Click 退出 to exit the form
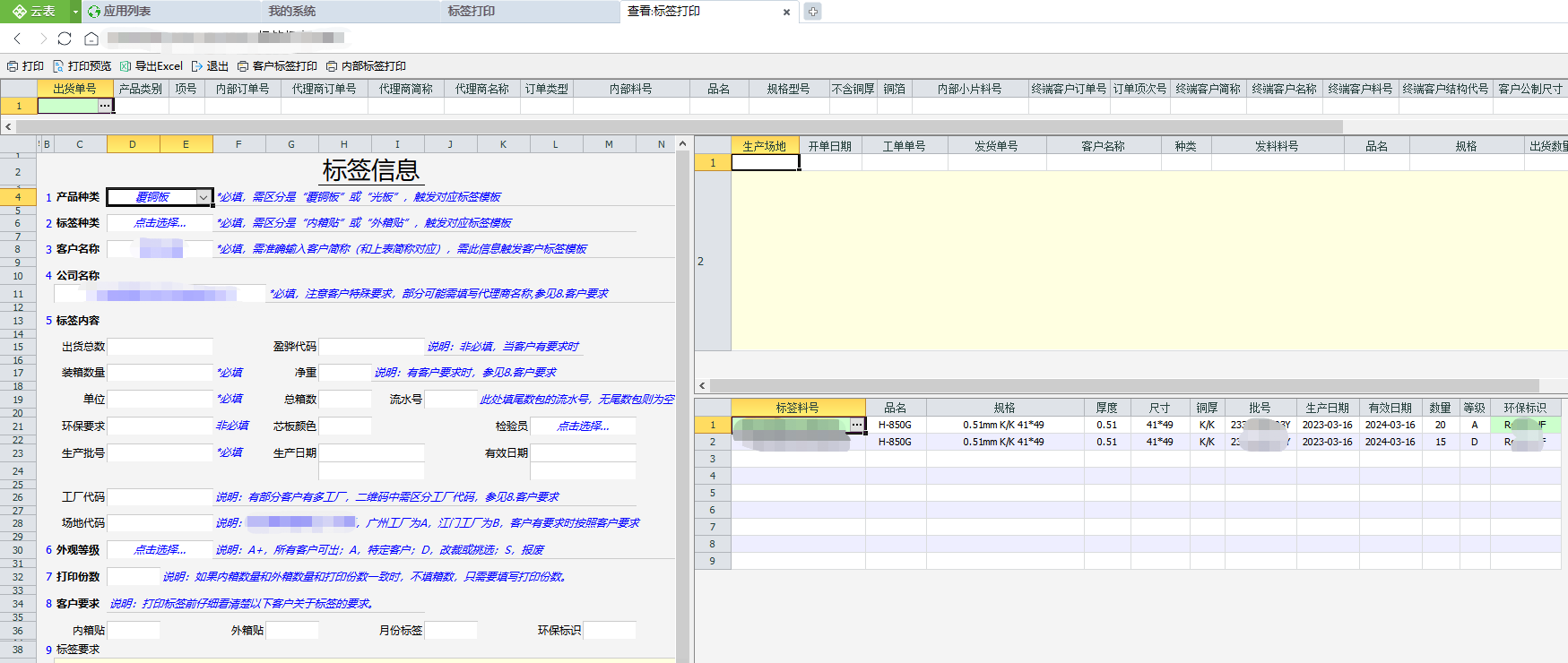This screenshot has height=663, width=1568. 210,66
